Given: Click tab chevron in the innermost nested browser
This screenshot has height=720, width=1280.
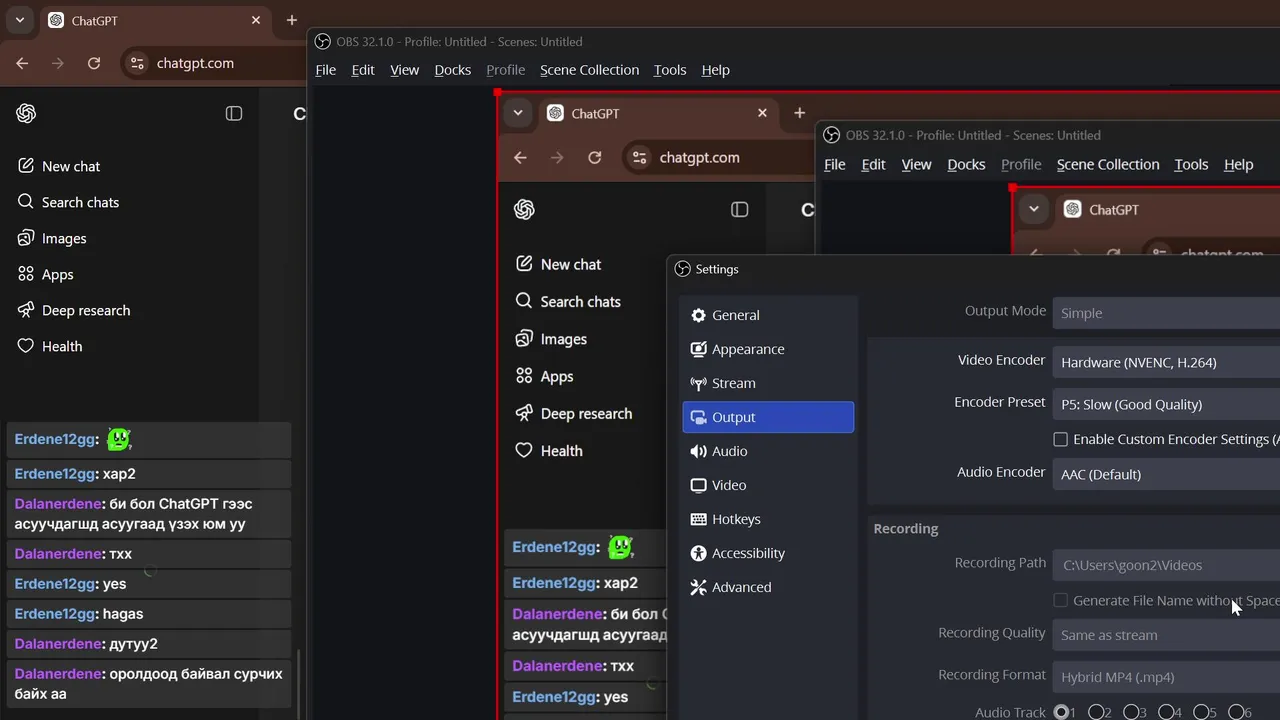Looking at the screenshot, I should pyautogui.click(x=1034, y=209).
